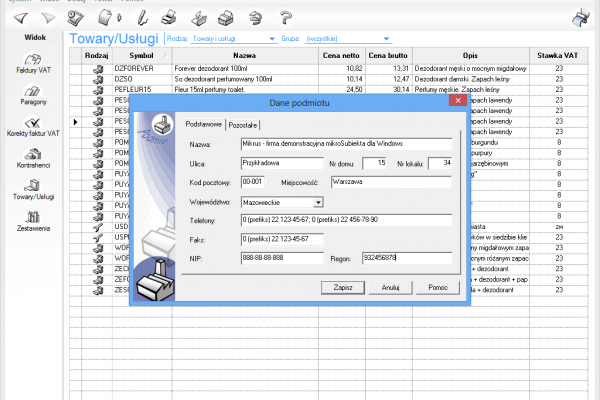Sort the table by Stawka VAT header
The height and width of the screenshot is (400, 600).
tap(560, 54)
